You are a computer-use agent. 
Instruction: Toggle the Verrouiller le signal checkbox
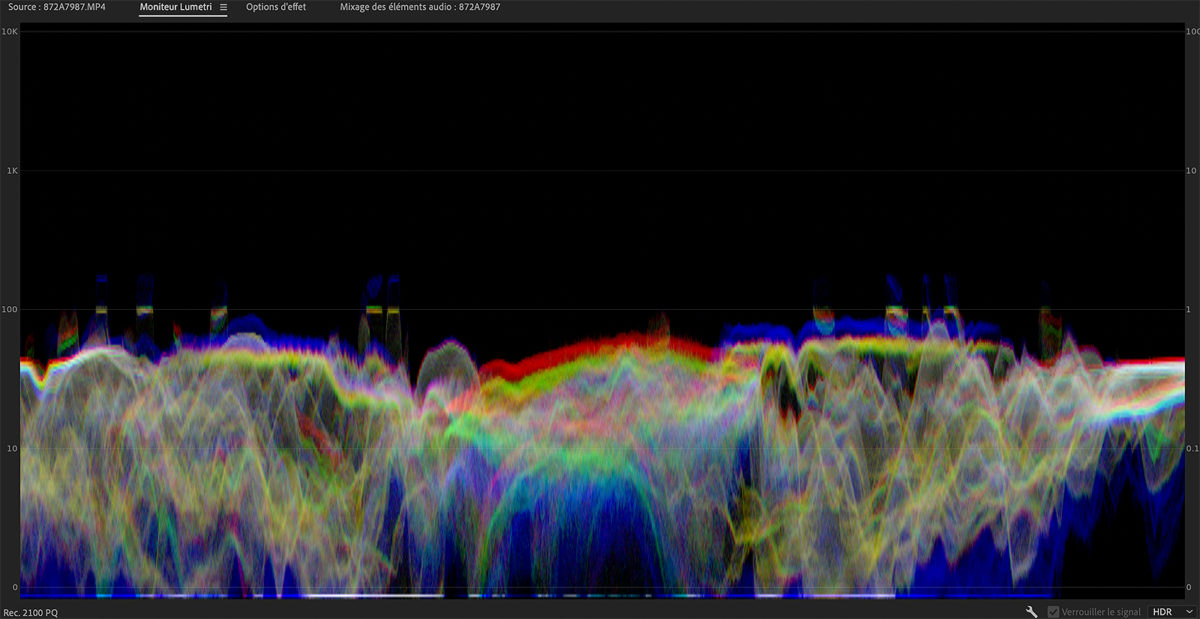[x=1053, y=611]
